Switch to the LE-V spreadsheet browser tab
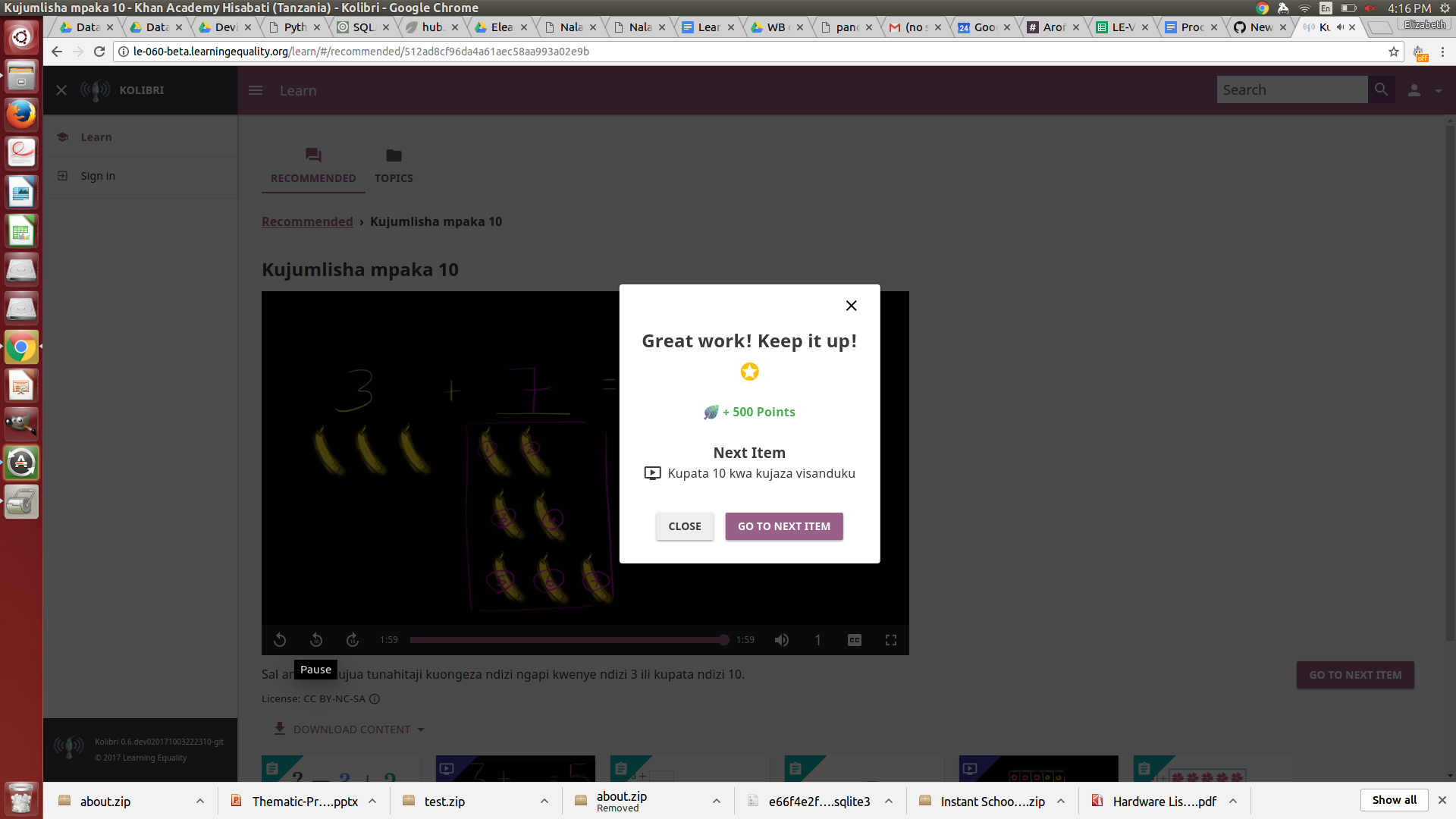Image resolution: width=1456 pixels, height=819 pixels. 1123,27
